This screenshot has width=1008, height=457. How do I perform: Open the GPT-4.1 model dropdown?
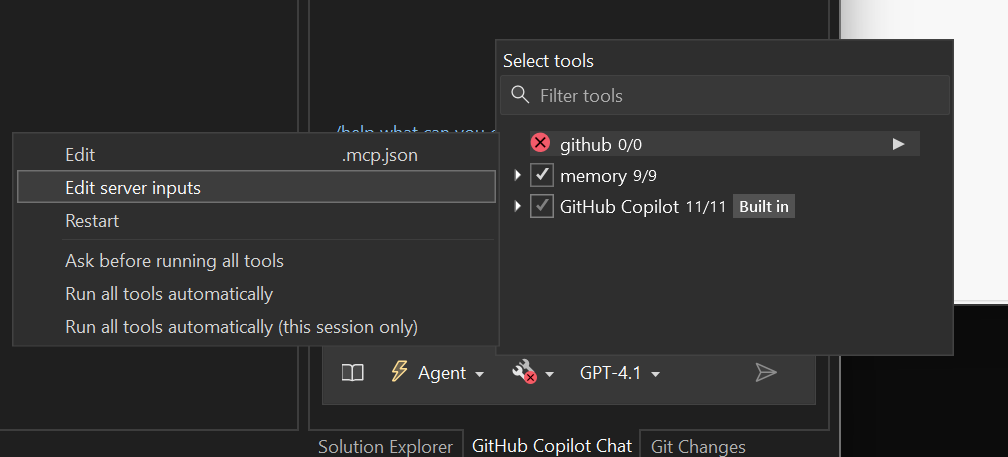(620, 373)
